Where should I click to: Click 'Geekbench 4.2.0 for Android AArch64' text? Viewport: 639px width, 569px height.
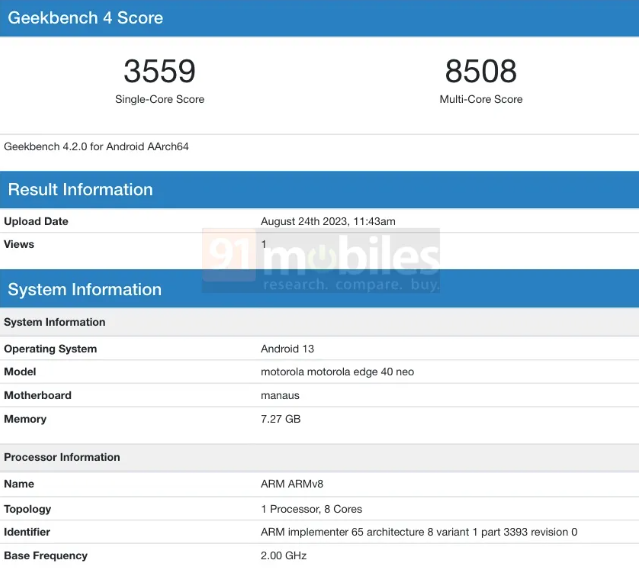[96, 146]
